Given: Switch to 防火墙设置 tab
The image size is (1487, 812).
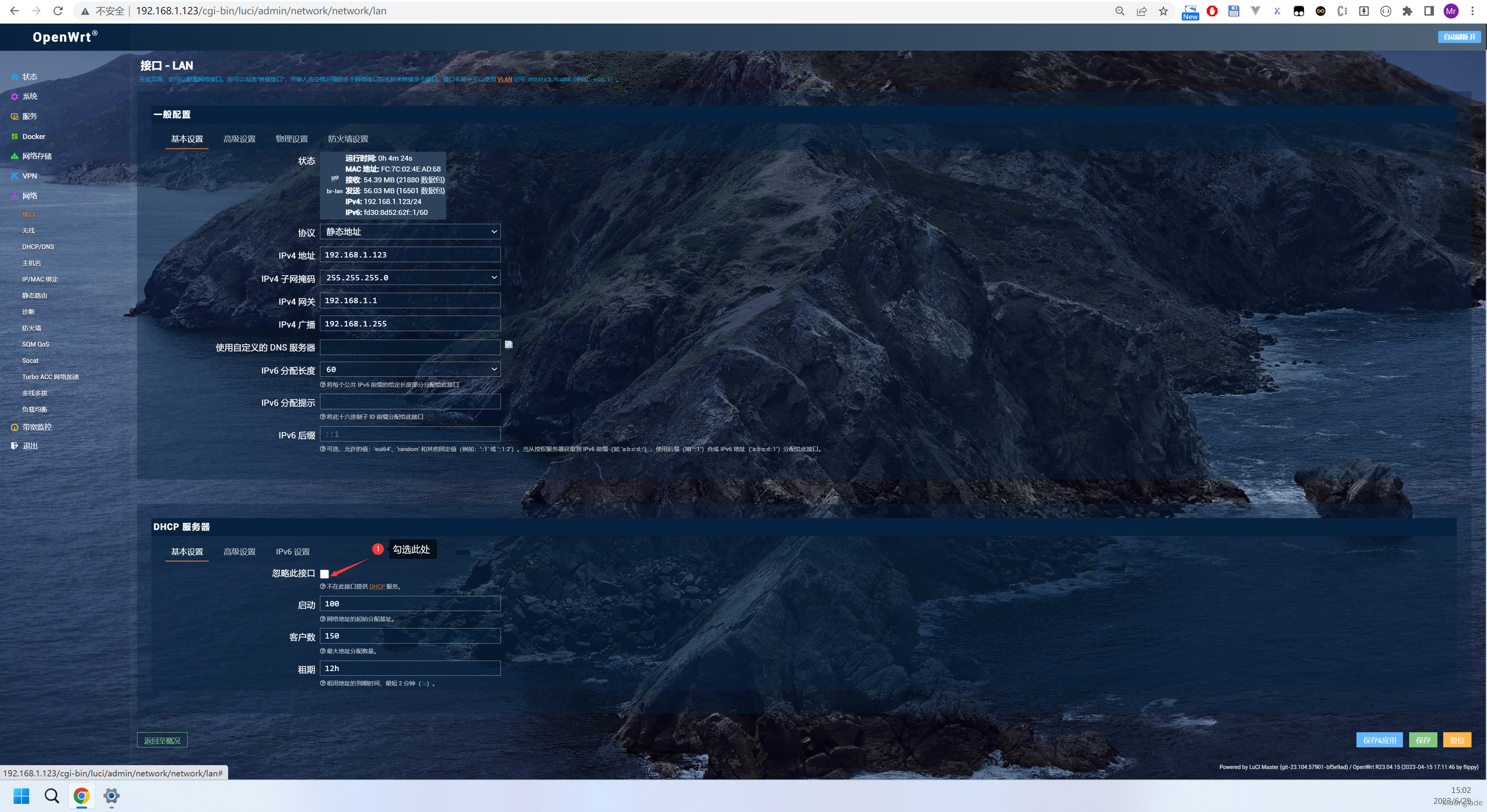Looking at the screenshot, I should pos(347,139).
